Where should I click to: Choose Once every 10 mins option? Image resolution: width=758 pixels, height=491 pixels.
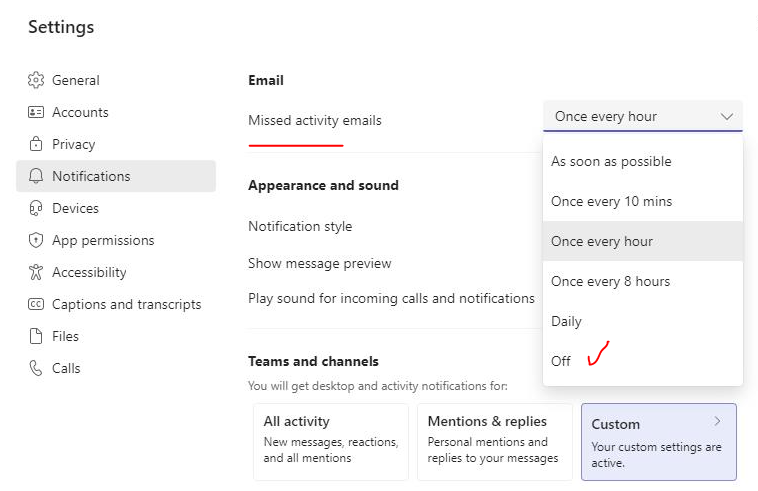[x=643, y=201]
